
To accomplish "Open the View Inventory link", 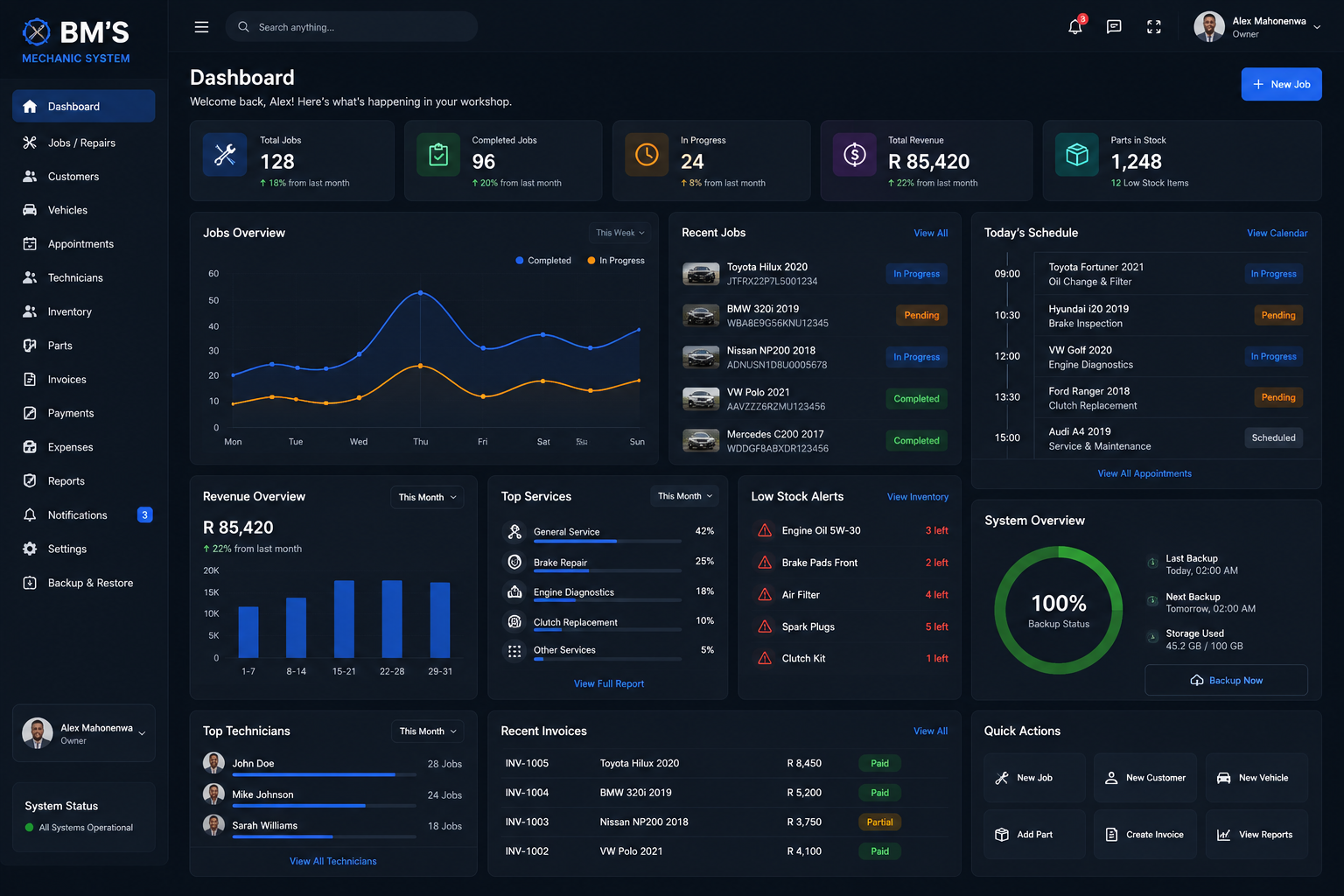I will click(918, 497).
